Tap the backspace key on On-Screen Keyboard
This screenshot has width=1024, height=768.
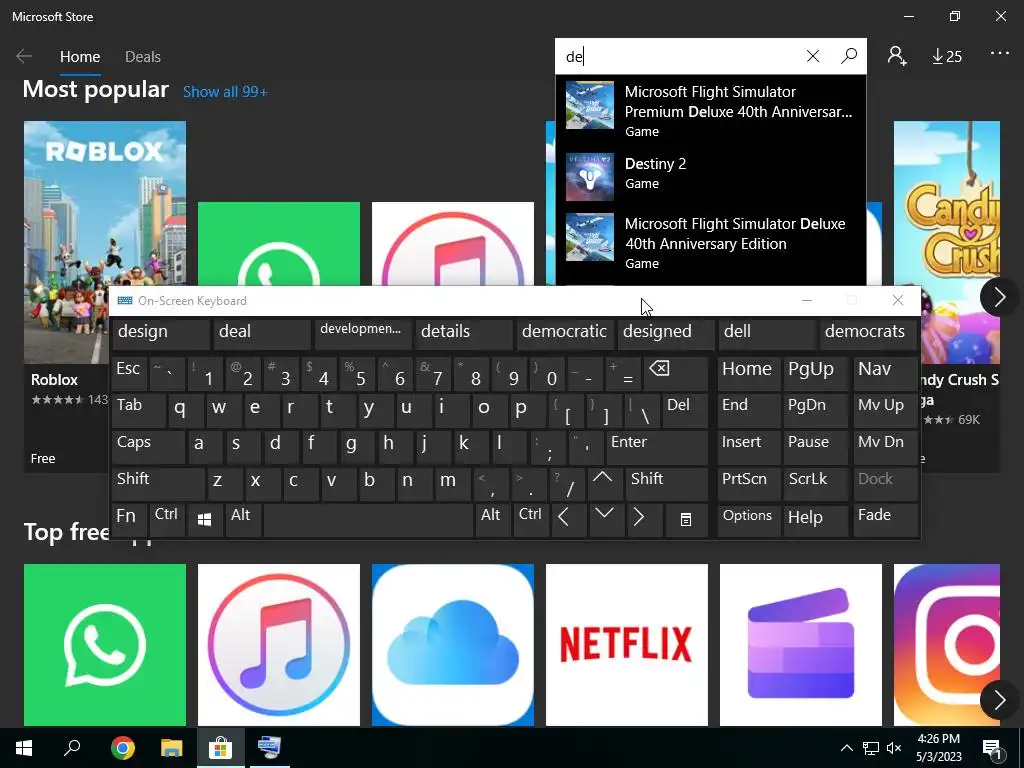tap(676, 374)
